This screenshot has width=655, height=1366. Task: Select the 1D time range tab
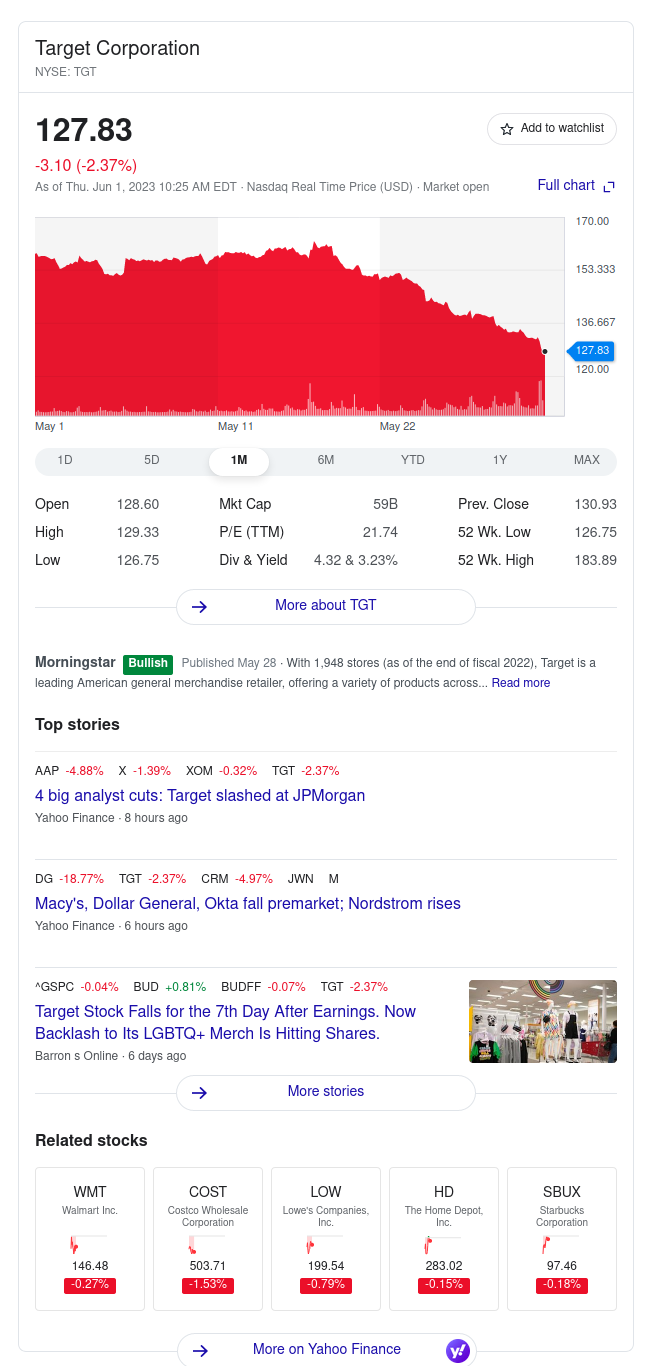(x=65, y=460)
